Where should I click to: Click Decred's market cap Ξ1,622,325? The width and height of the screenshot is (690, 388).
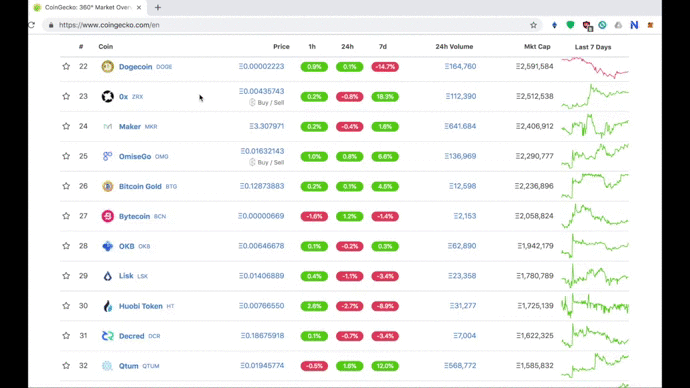point(535,336)
